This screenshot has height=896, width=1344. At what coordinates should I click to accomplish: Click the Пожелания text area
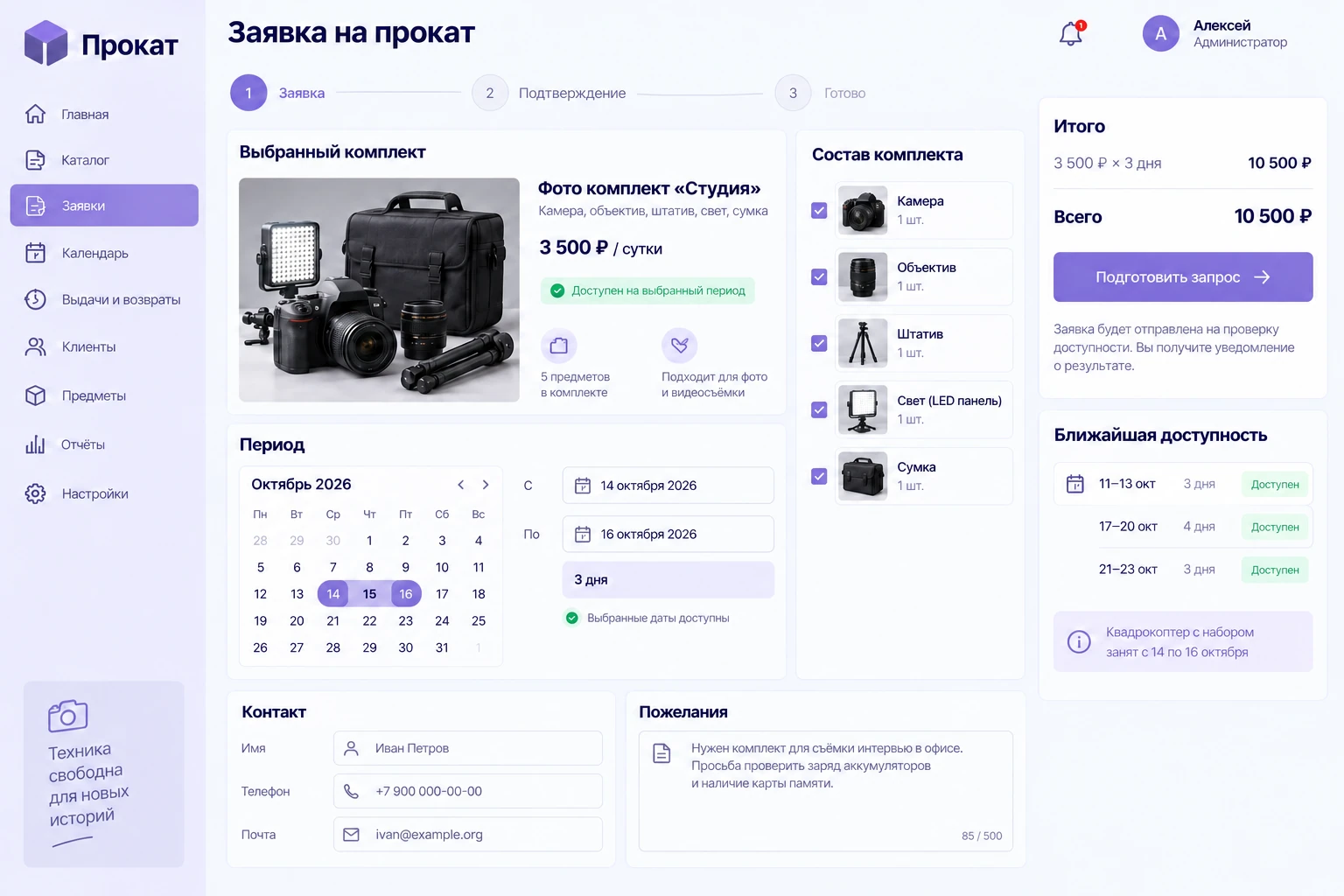click(x=826, y=791)
